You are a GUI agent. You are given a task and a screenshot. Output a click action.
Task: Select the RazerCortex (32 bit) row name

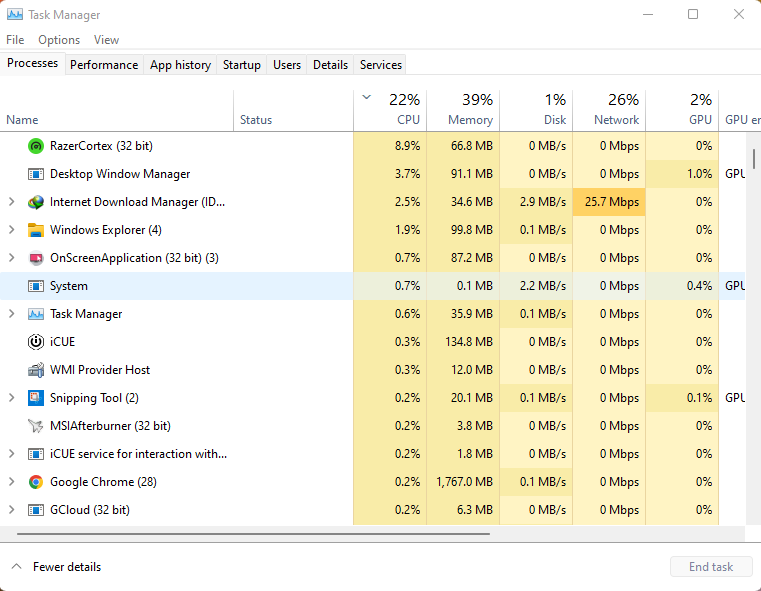point(101,146)
